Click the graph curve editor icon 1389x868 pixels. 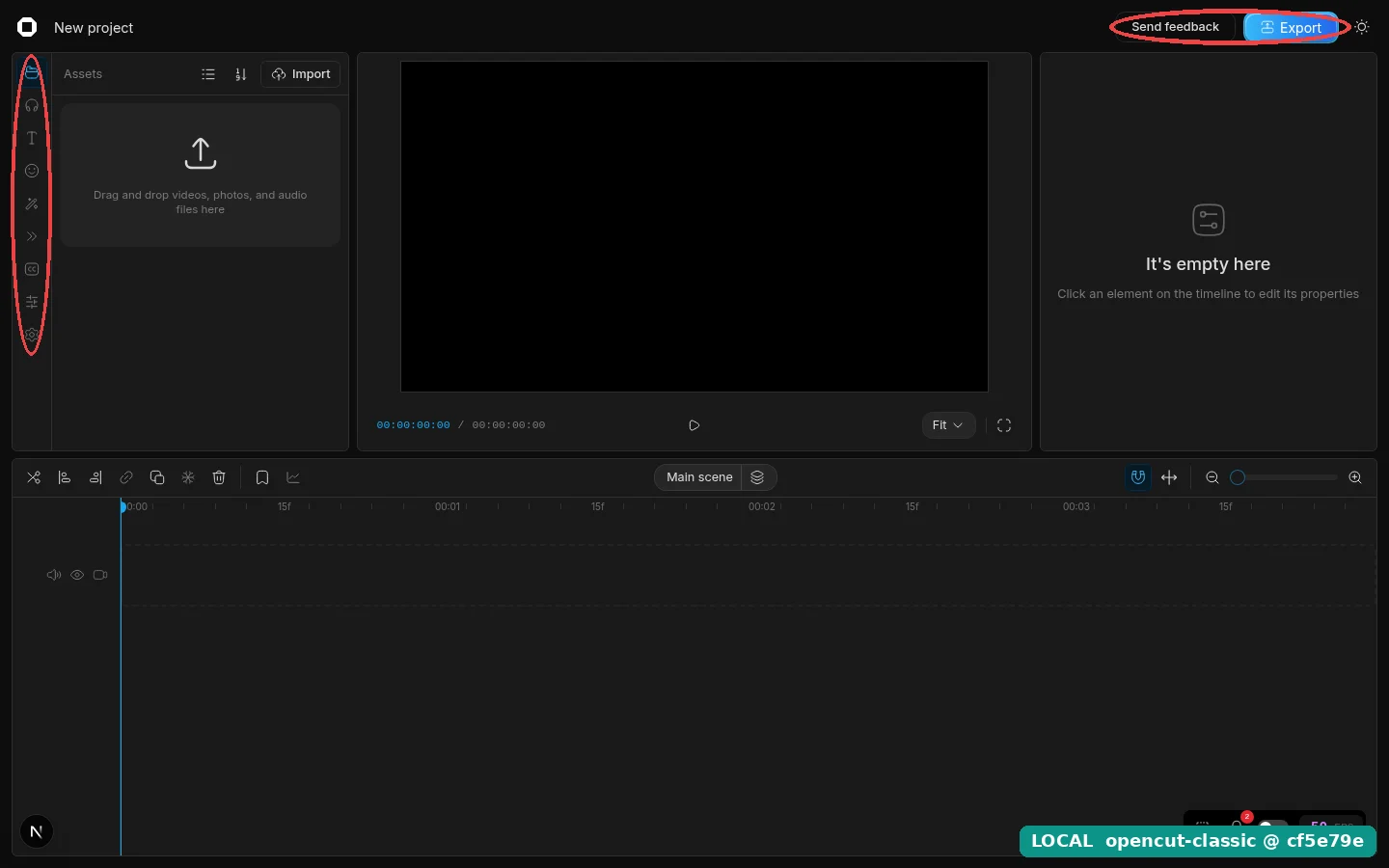(x=293, y=477)
